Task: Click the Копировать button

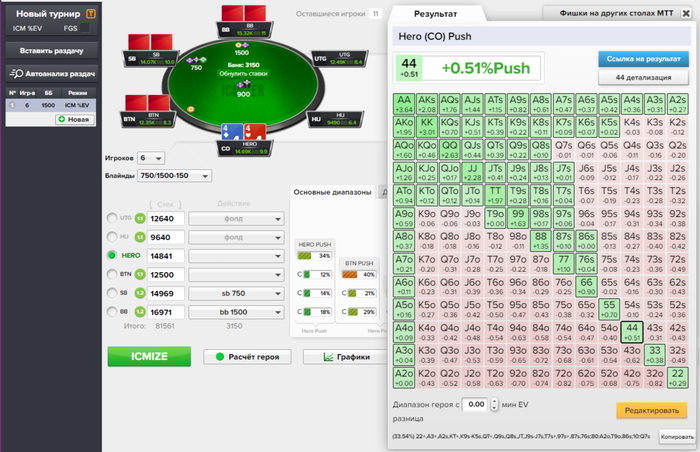Action: point(677,436)
